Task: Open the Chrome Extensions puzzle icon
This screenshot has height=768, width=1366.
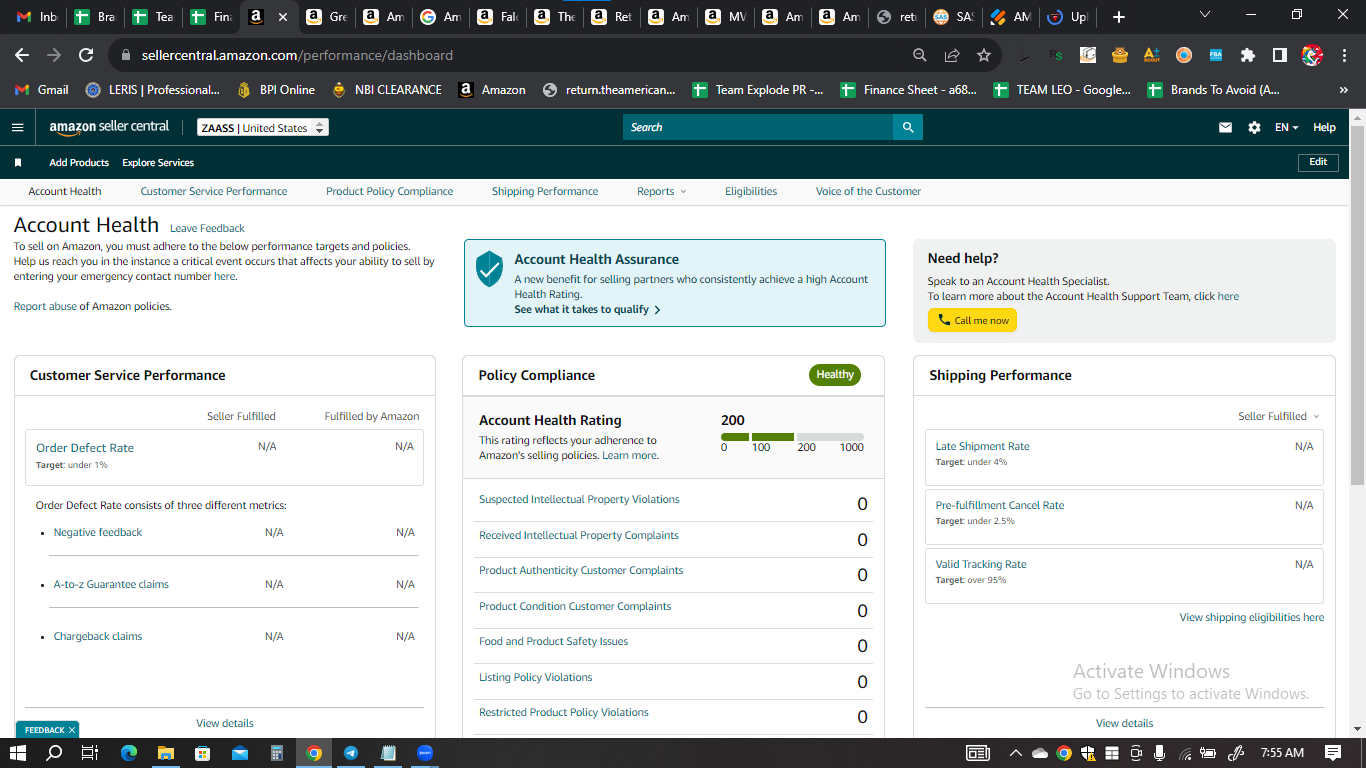Action: [1247, 55]
